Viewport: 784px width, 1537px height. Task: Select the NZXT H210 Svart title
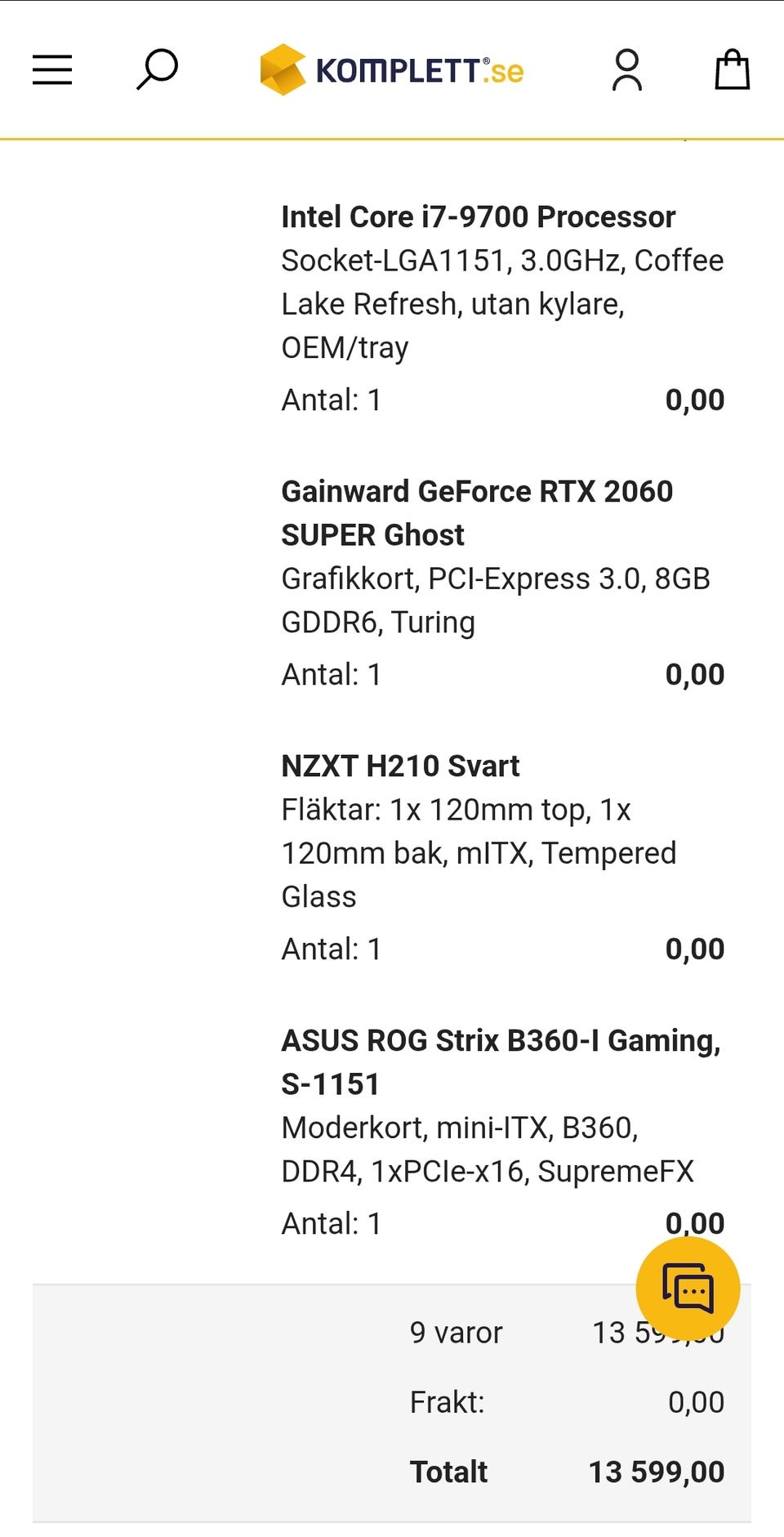(400, 766)
